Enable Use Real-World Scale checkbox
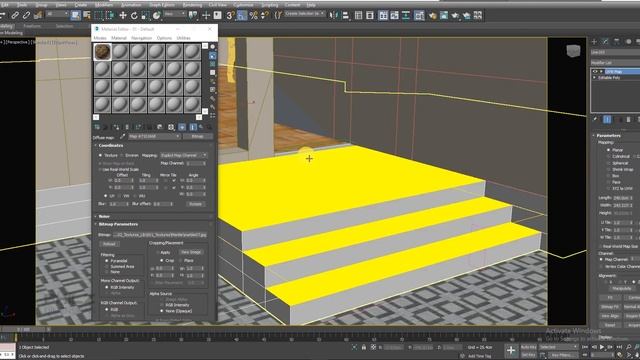The width and height of the screenshot is (640, 360). tap(100, 169)
